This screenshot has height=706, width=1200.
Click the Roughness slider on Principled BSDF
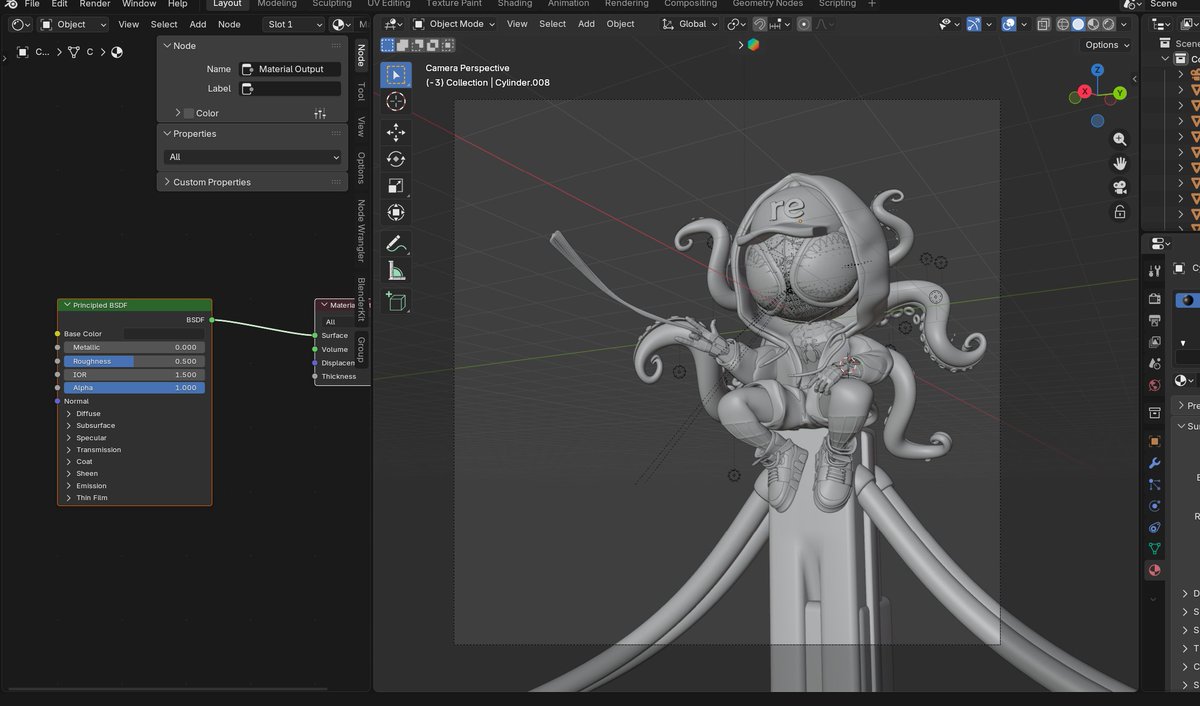click(134, 361)
